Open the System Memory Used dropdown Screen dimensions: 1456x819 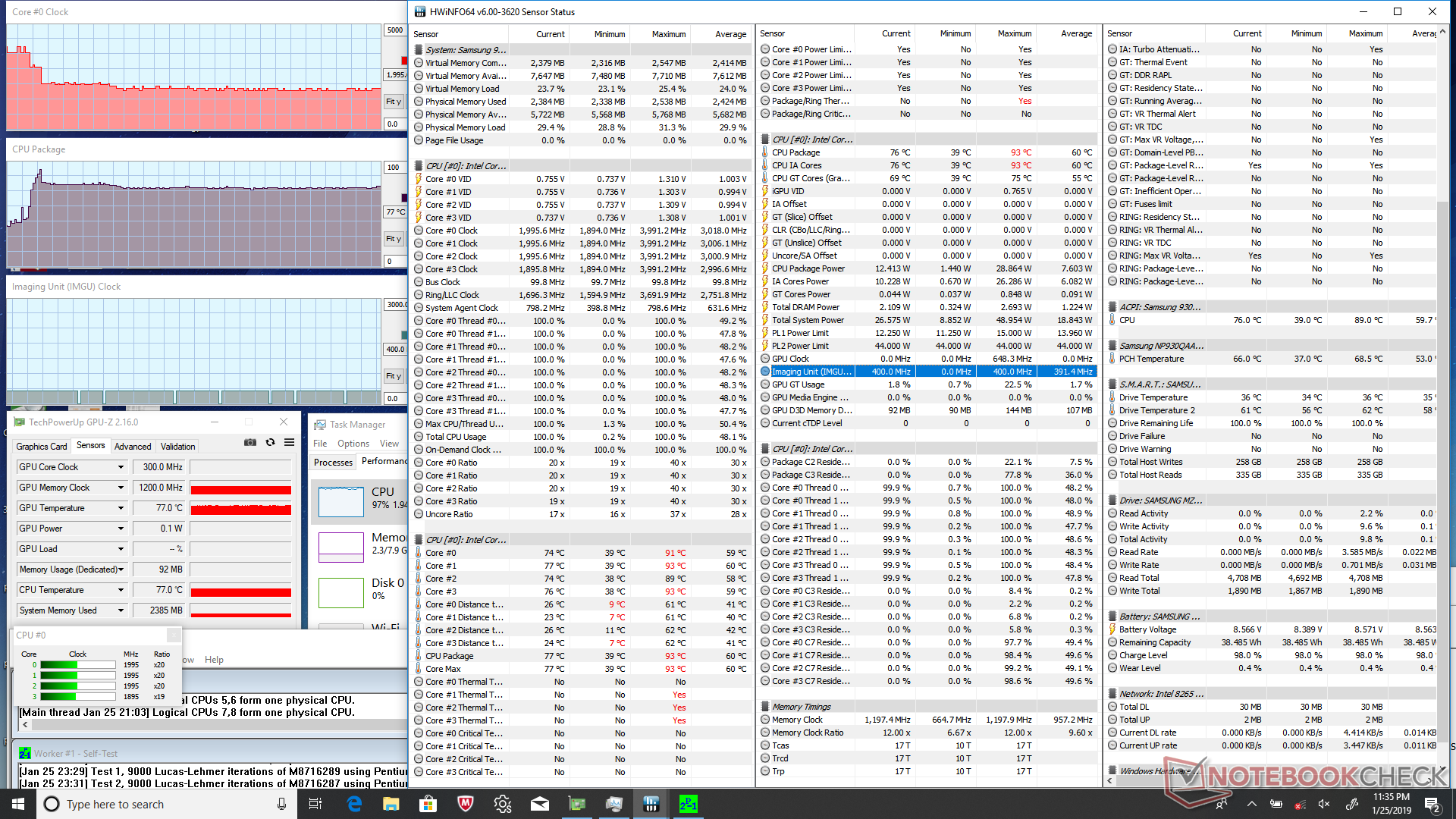coord(121,610)
